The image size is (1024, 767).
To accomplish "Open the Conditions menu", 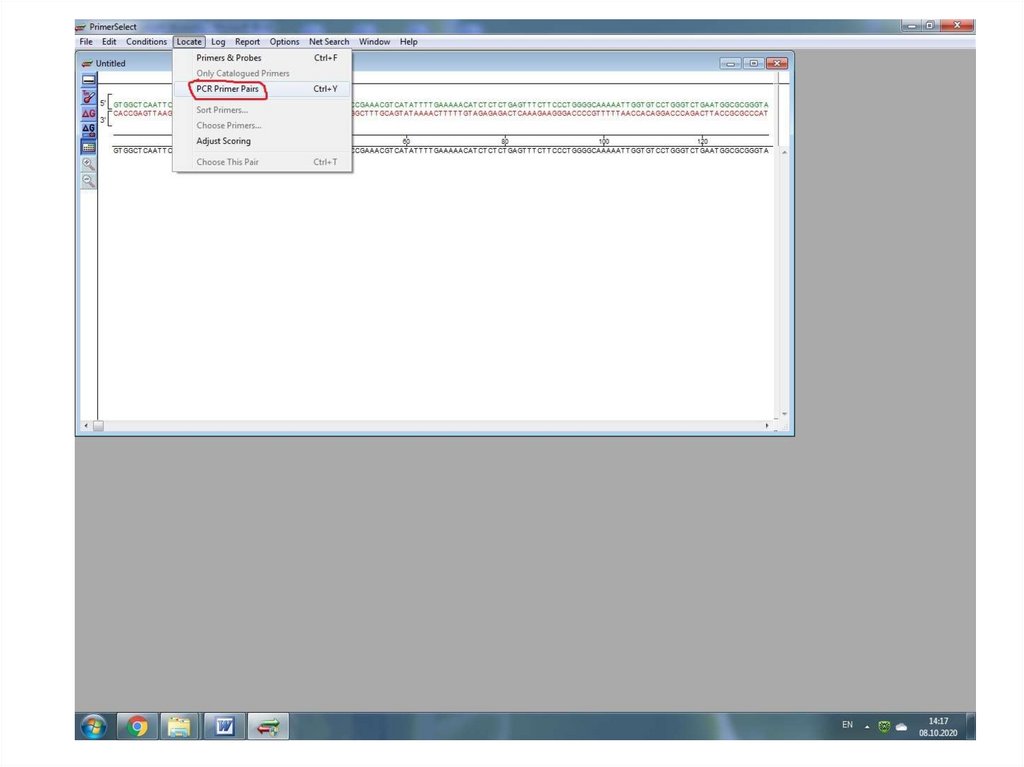I will tap(146, 42).
